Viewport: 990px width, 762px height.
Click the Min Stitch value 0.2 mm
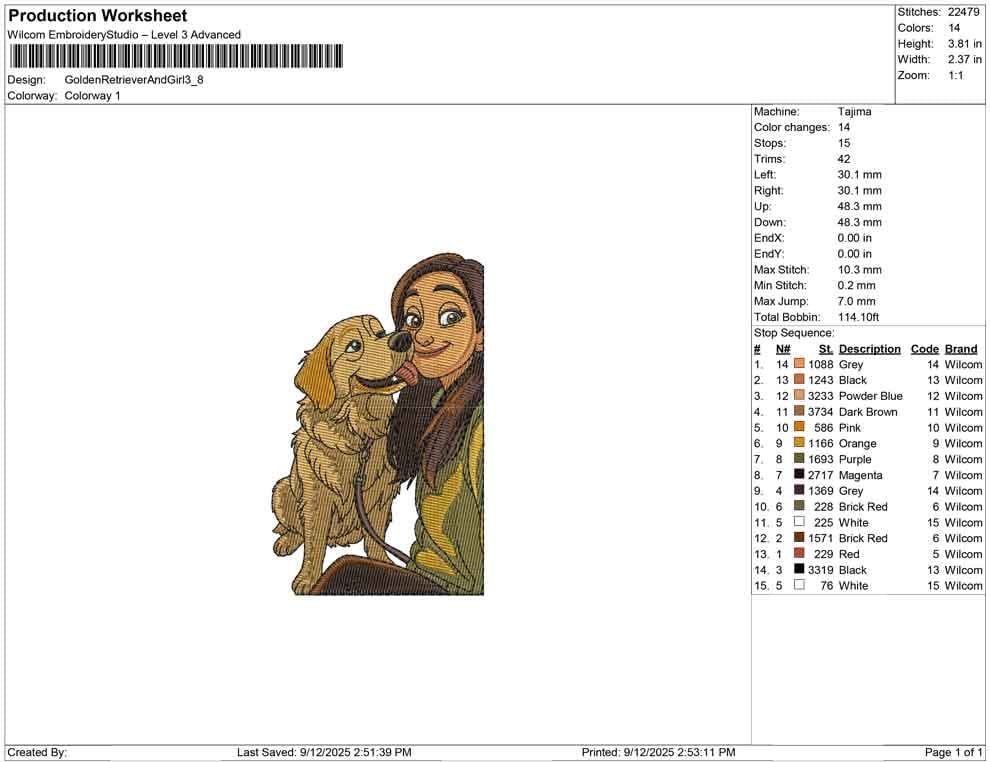[x=856, y=285]
